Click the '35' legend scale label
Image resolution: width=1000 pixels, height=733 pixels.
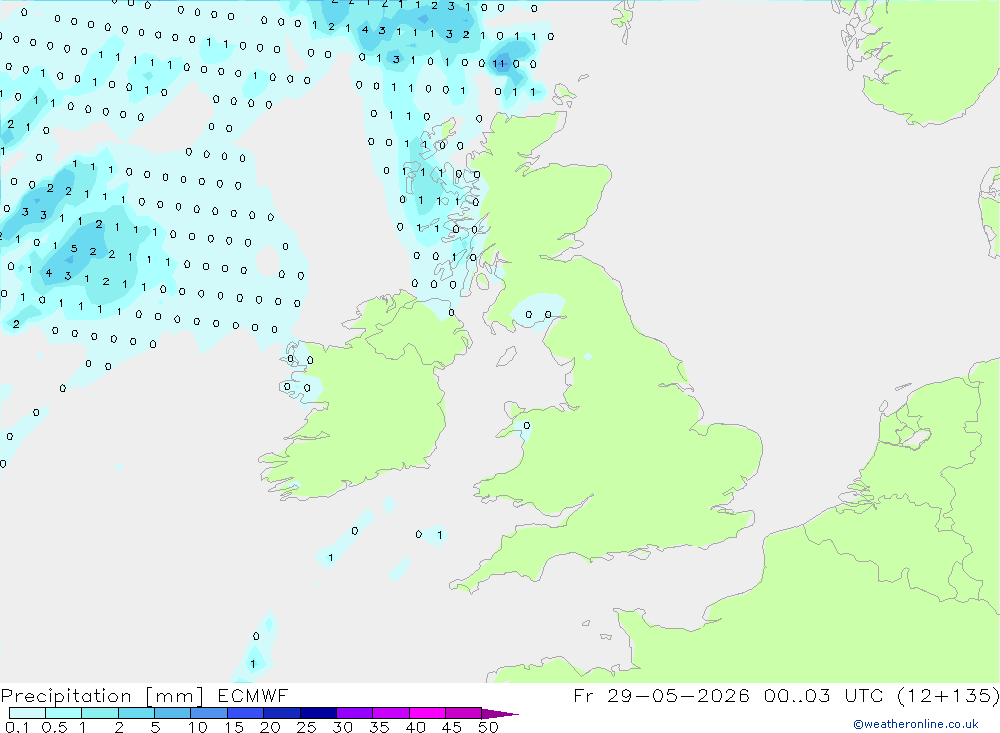coord(379,727)
